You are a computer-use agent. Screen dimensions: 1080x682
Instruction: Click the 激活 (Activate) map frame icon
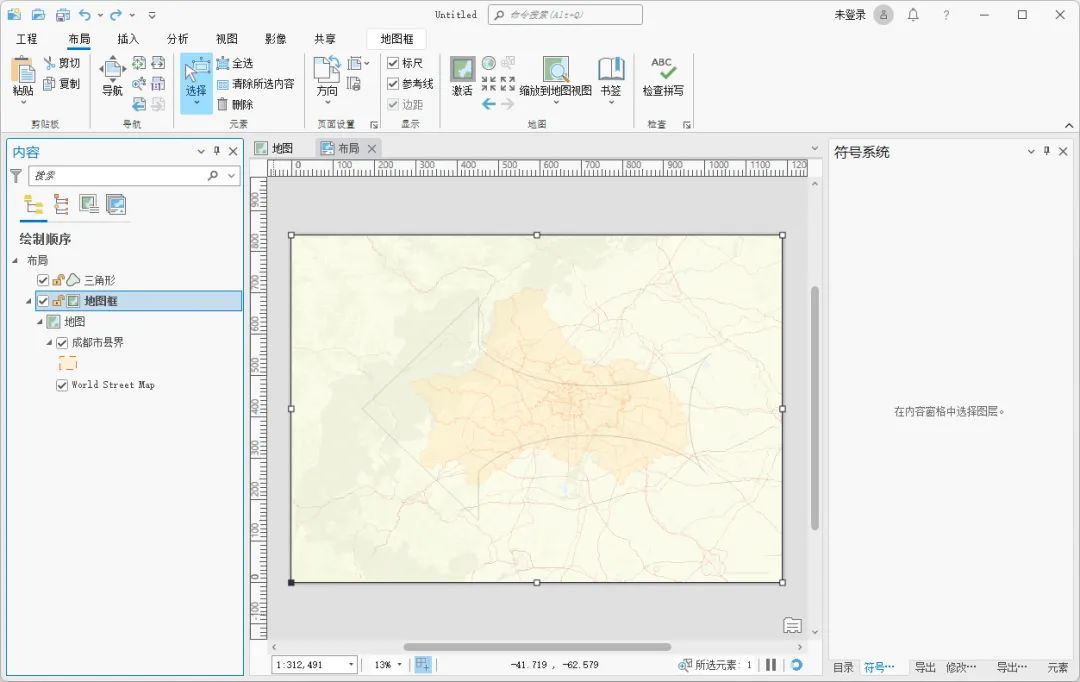pos(462,70)
